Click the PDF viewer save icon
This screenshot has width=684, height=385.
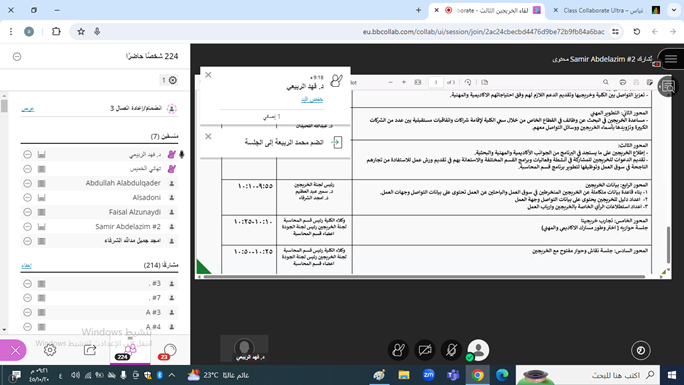point(636,82)
